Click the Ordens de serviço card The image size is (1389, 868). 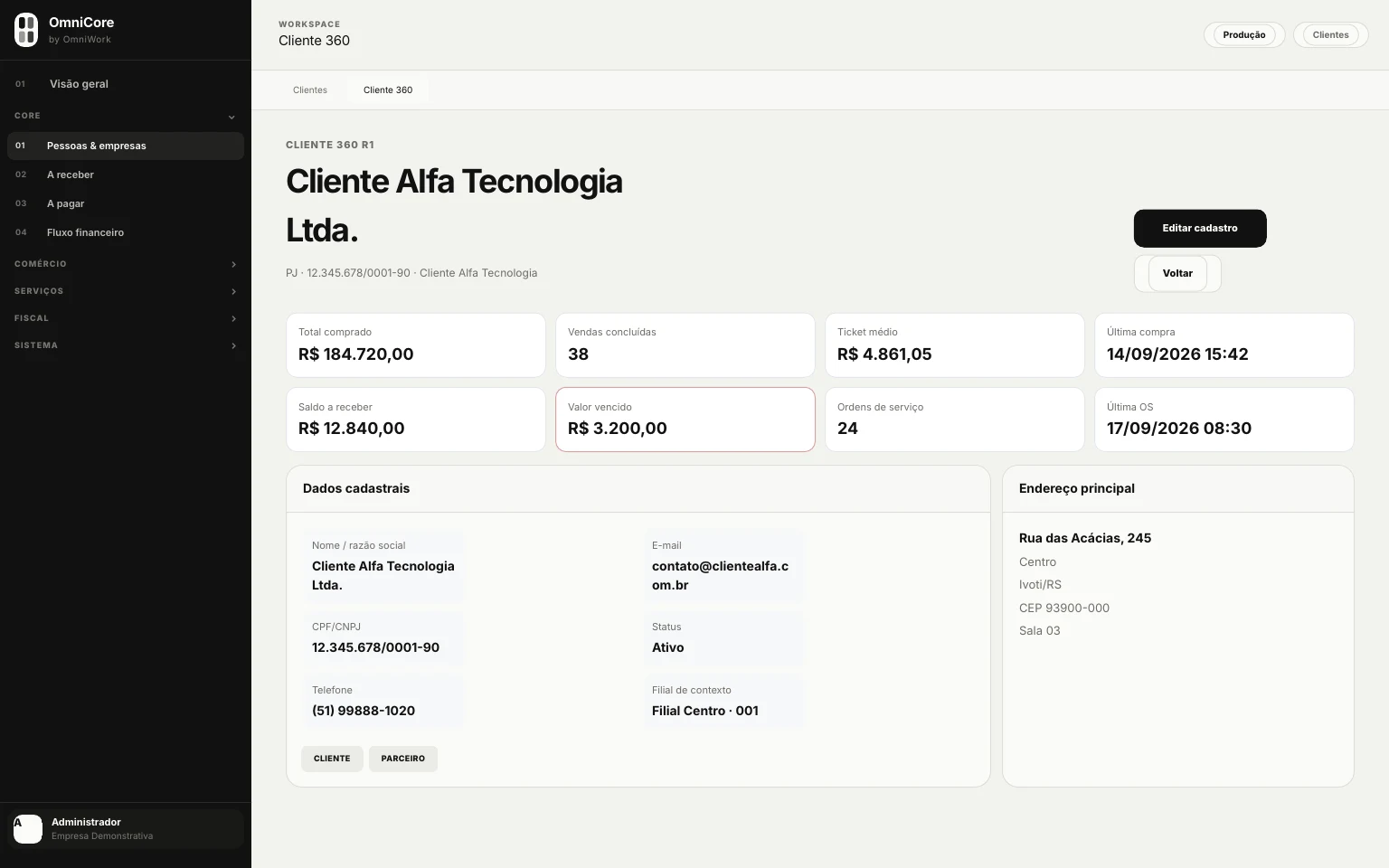click(x=955, y=420)
